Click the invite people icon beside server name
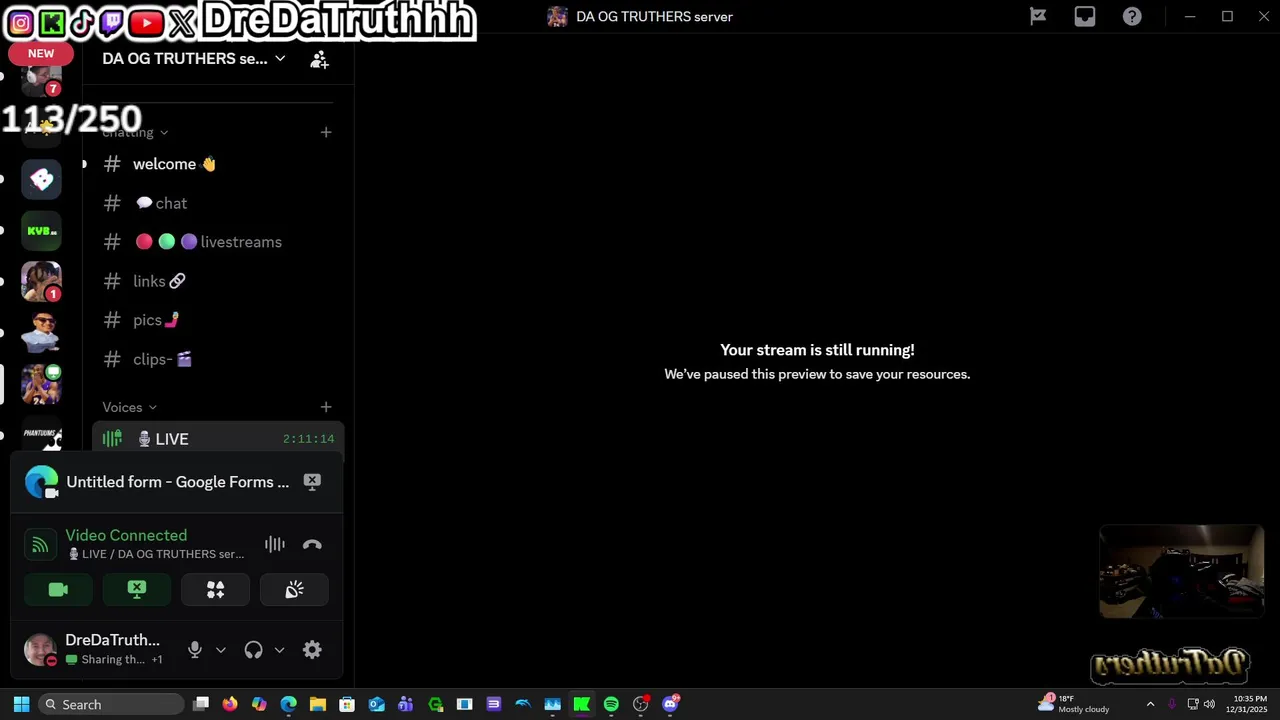Screen dimensions: 1280x720 pyautogui.click(x=319, y=60)
